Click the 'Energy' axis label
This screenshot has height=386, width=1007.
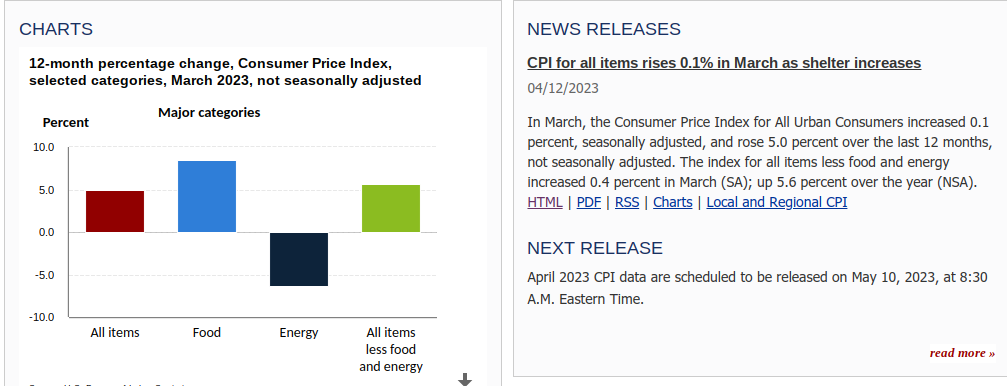(299, 333)
